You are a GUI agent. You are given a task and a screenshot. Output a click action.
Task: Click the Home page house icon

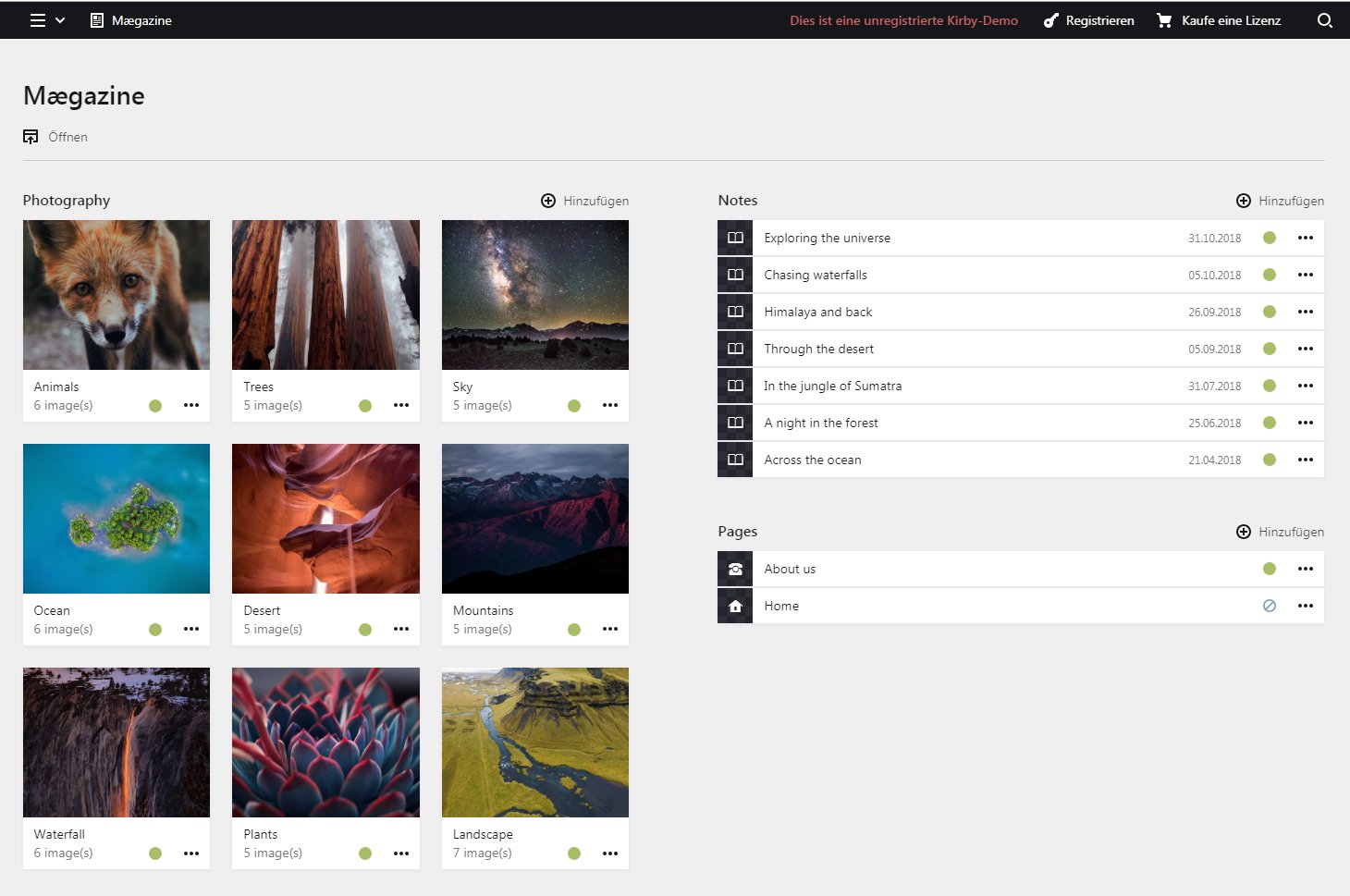click(x=735, y=607)
